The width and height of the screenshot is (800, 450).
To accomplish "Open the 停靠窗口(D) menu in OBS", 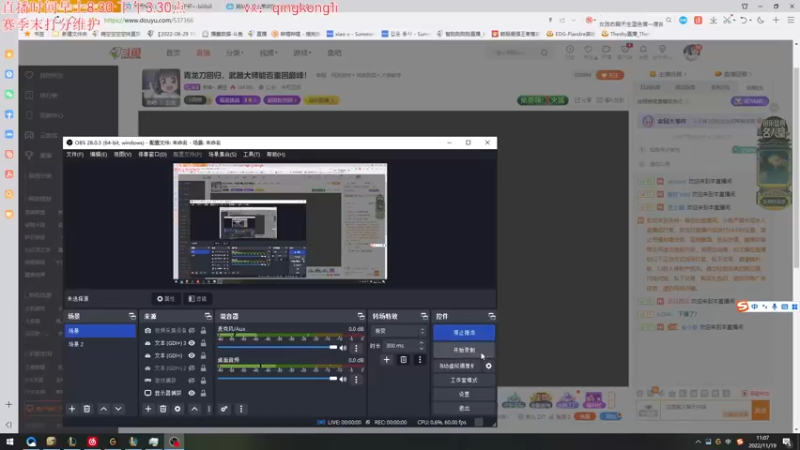I will click(x=152, y=154).
